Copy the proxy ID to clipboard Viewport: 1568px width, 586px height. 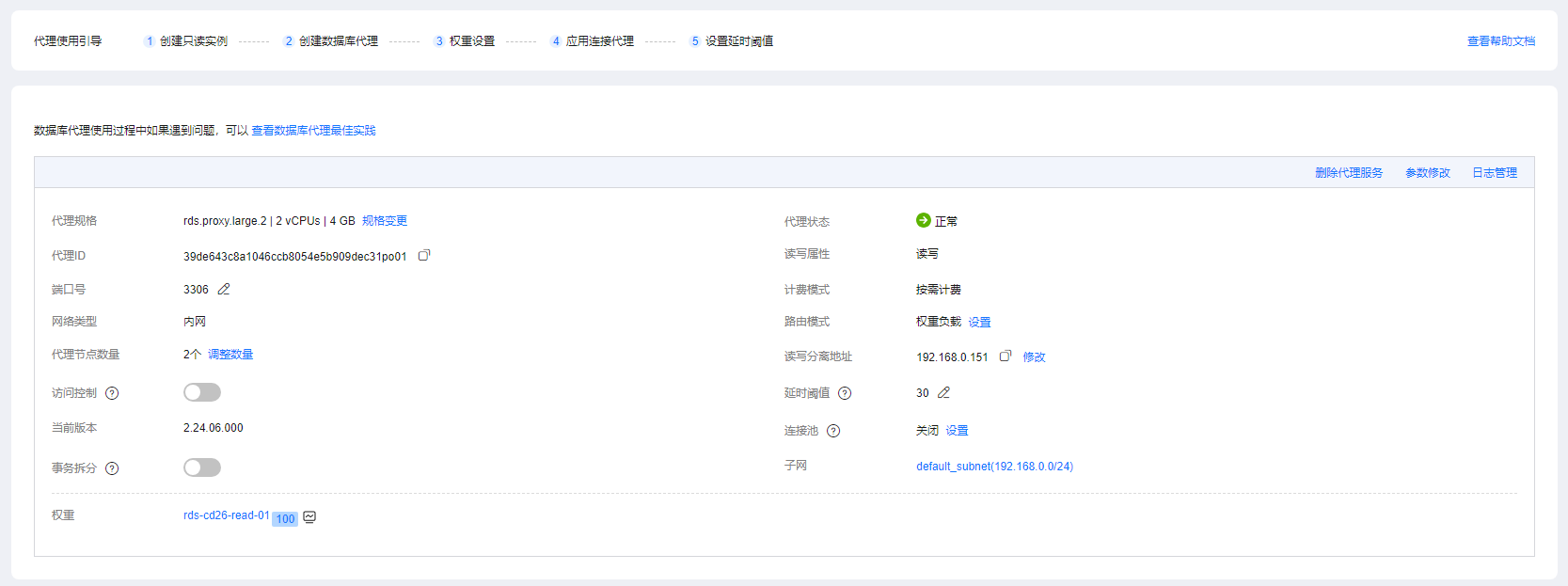[x=424, y=255]
